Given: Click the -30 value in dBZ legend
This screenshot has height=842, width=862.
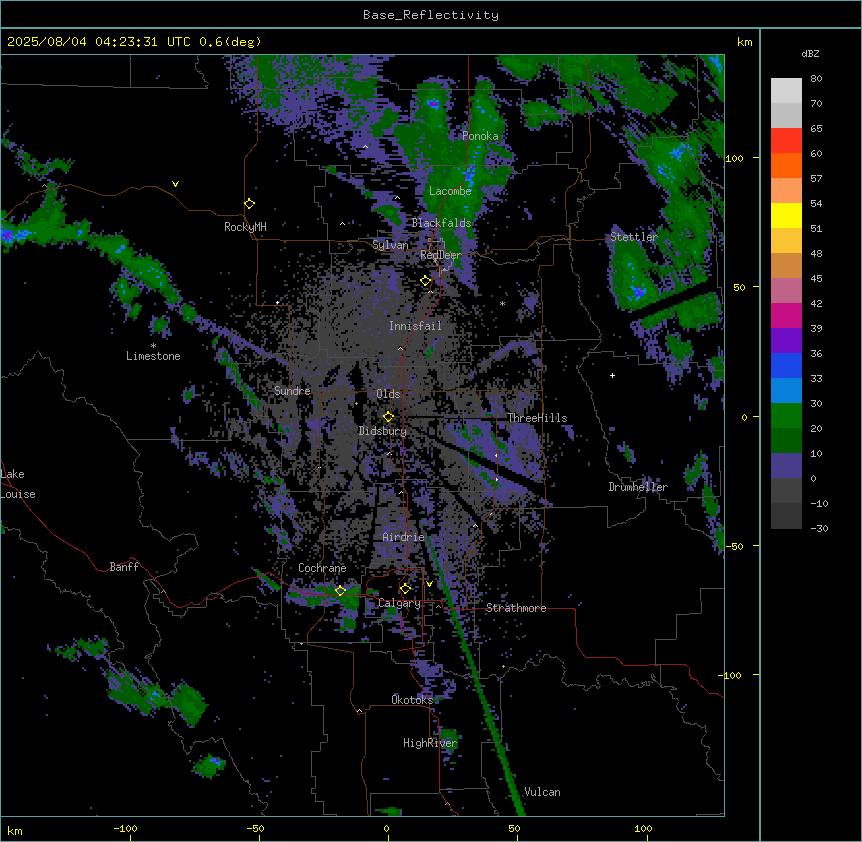Looking at the screenshot, I should tap(819, 529).
